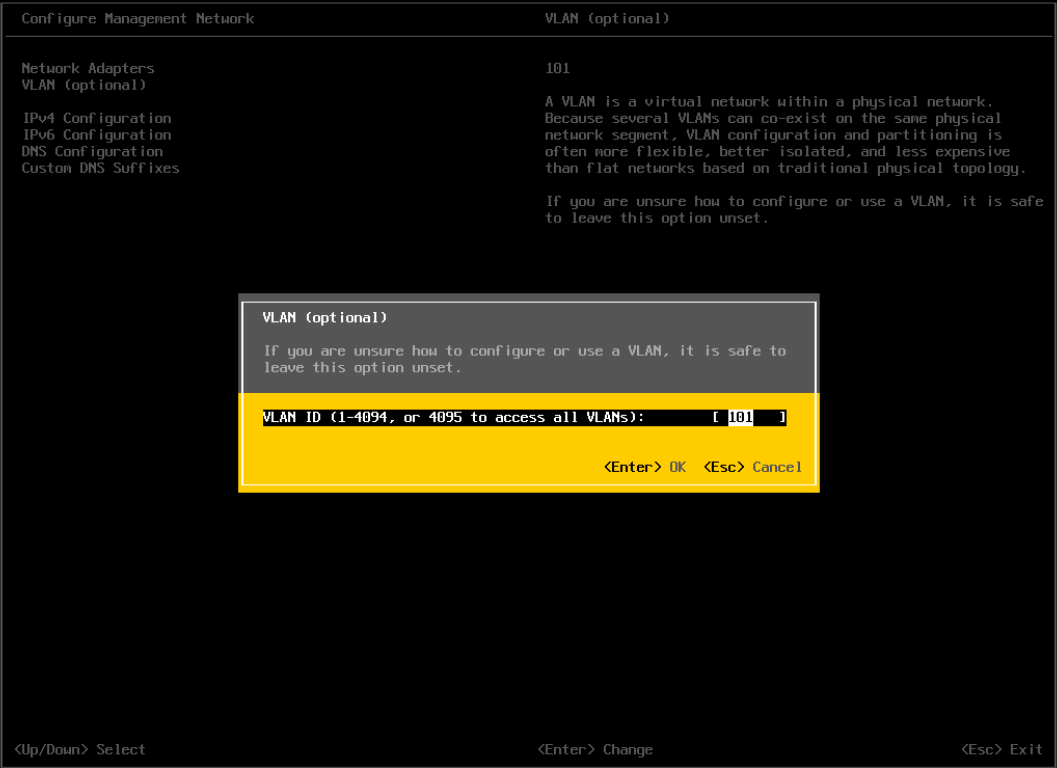
Task: Click the <Esc> label next to Cancel
Action: click(x=723, y=466)
